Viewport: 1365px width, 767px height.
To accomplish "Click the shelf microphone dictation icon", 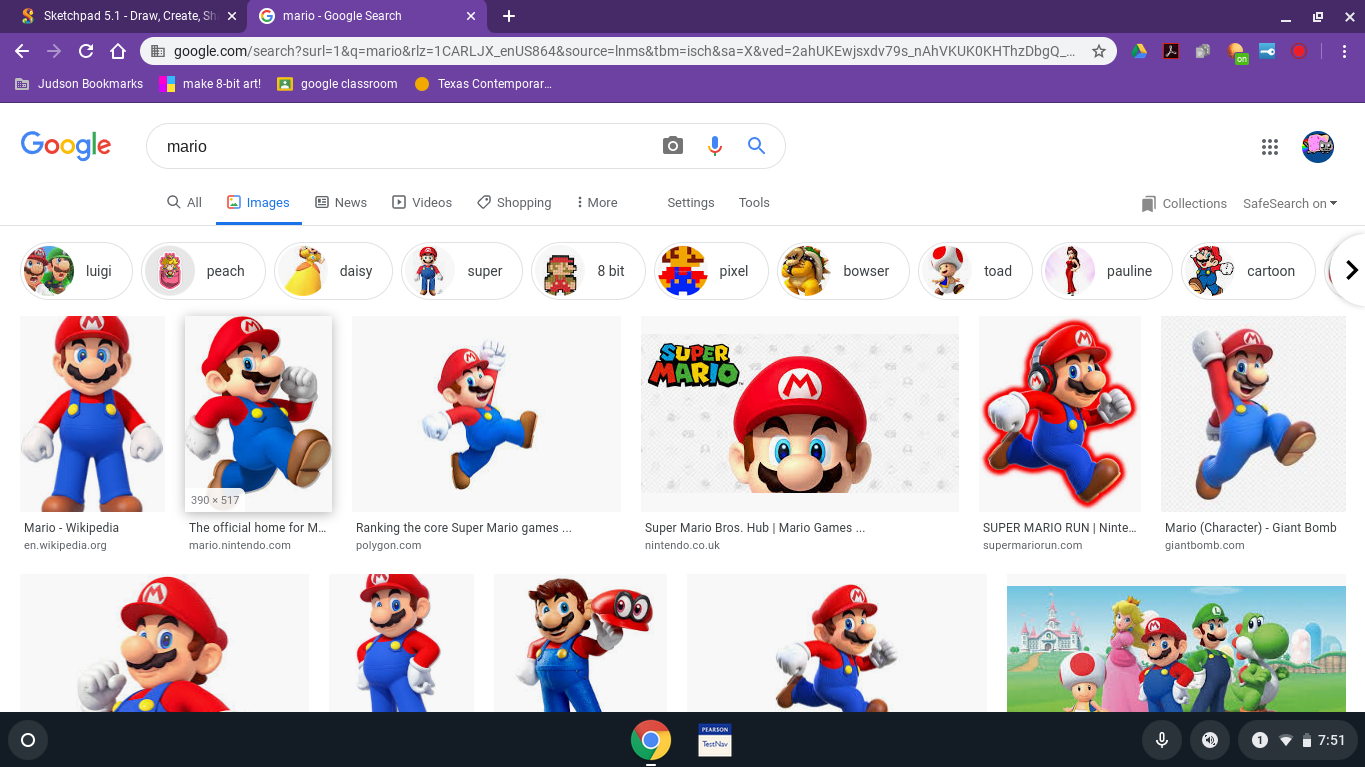I will (x=1162, y=740).
